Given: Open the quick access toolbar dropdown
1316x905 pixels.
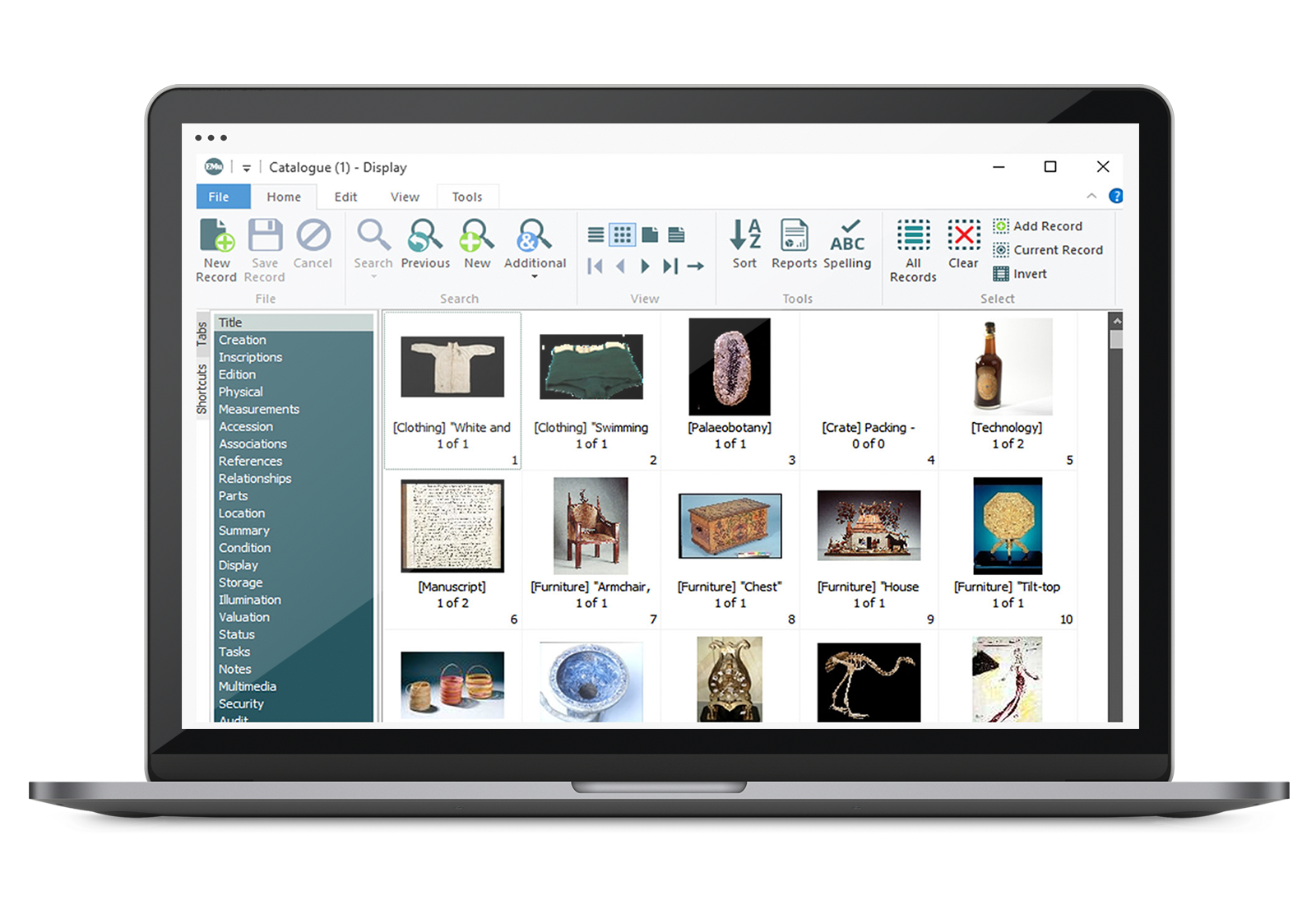Looking at the screenshot, I should [246, 168].
